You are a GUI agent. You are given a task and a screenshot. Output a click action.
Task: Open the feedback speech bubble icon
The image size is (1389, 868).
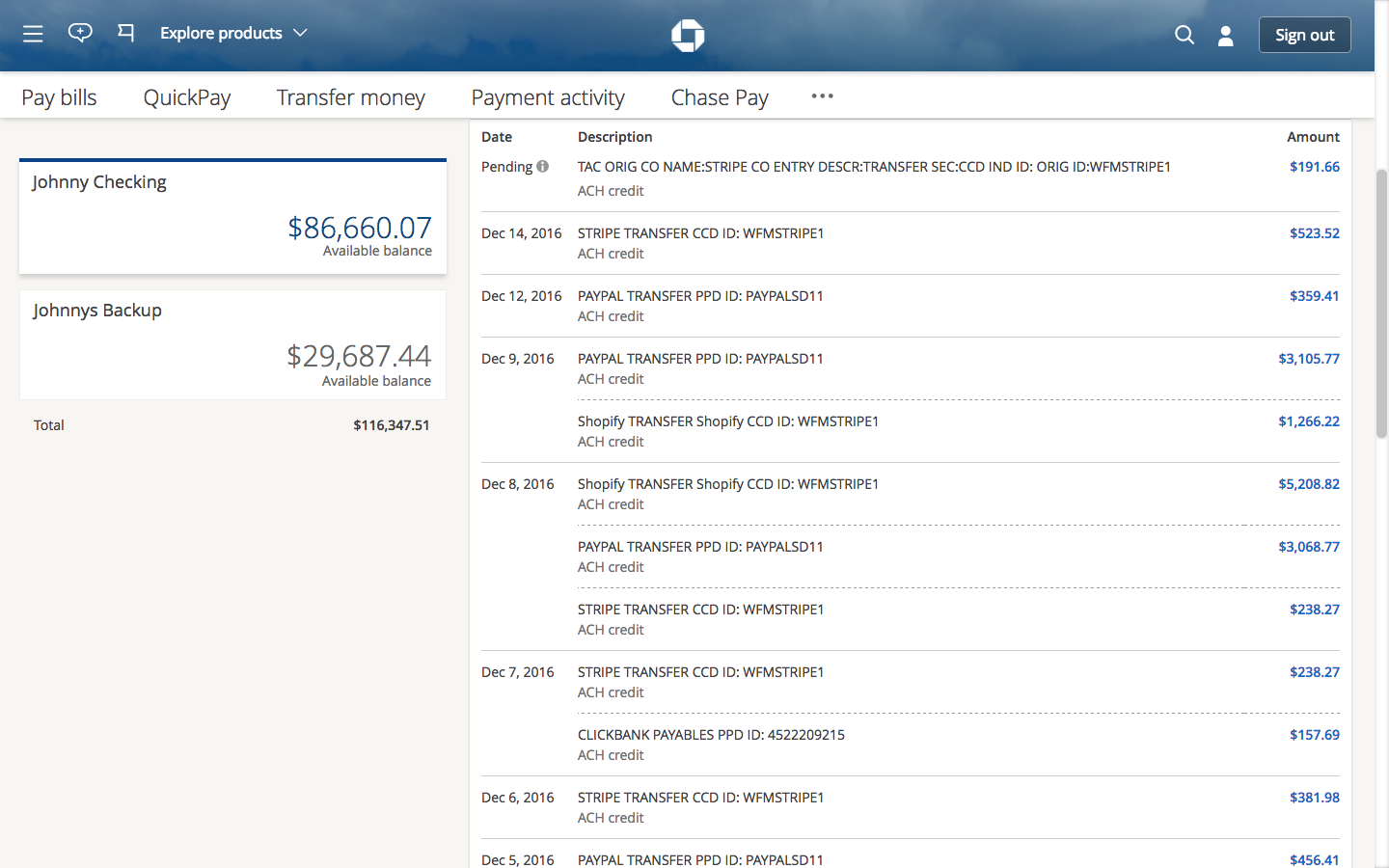80,33
